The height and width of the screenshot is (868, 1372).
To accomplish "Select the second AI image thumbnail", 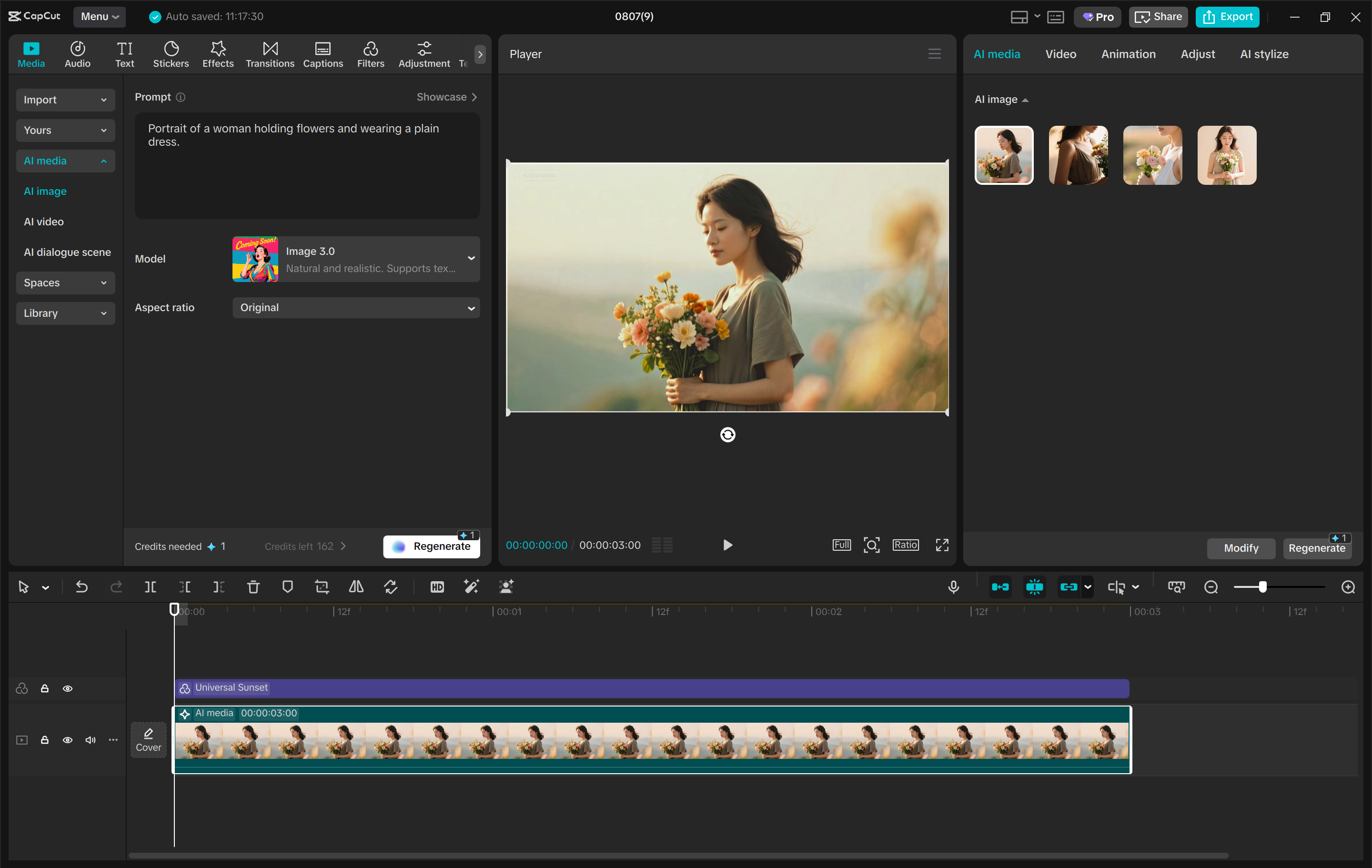I will 1078,155.
